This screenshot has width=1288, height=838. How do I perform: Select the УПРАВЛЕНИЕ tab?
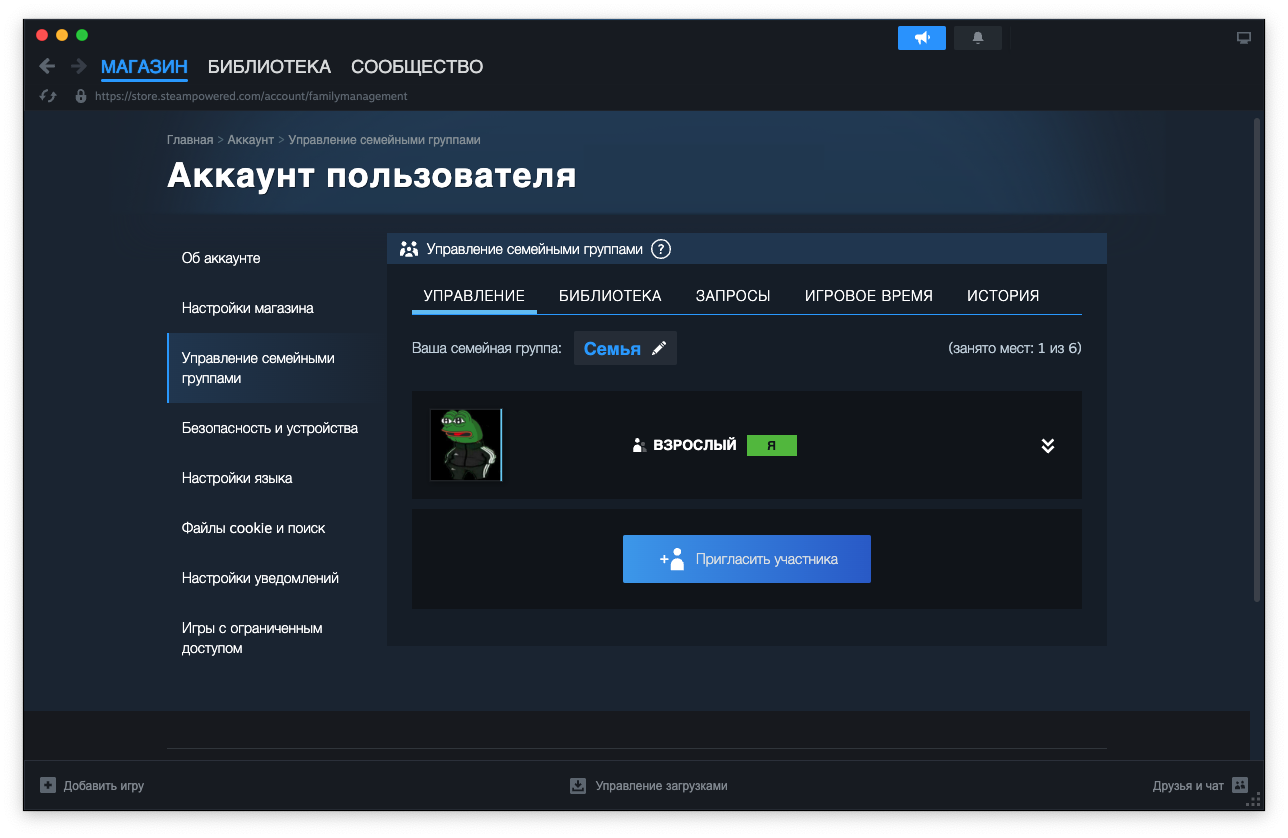474,296
